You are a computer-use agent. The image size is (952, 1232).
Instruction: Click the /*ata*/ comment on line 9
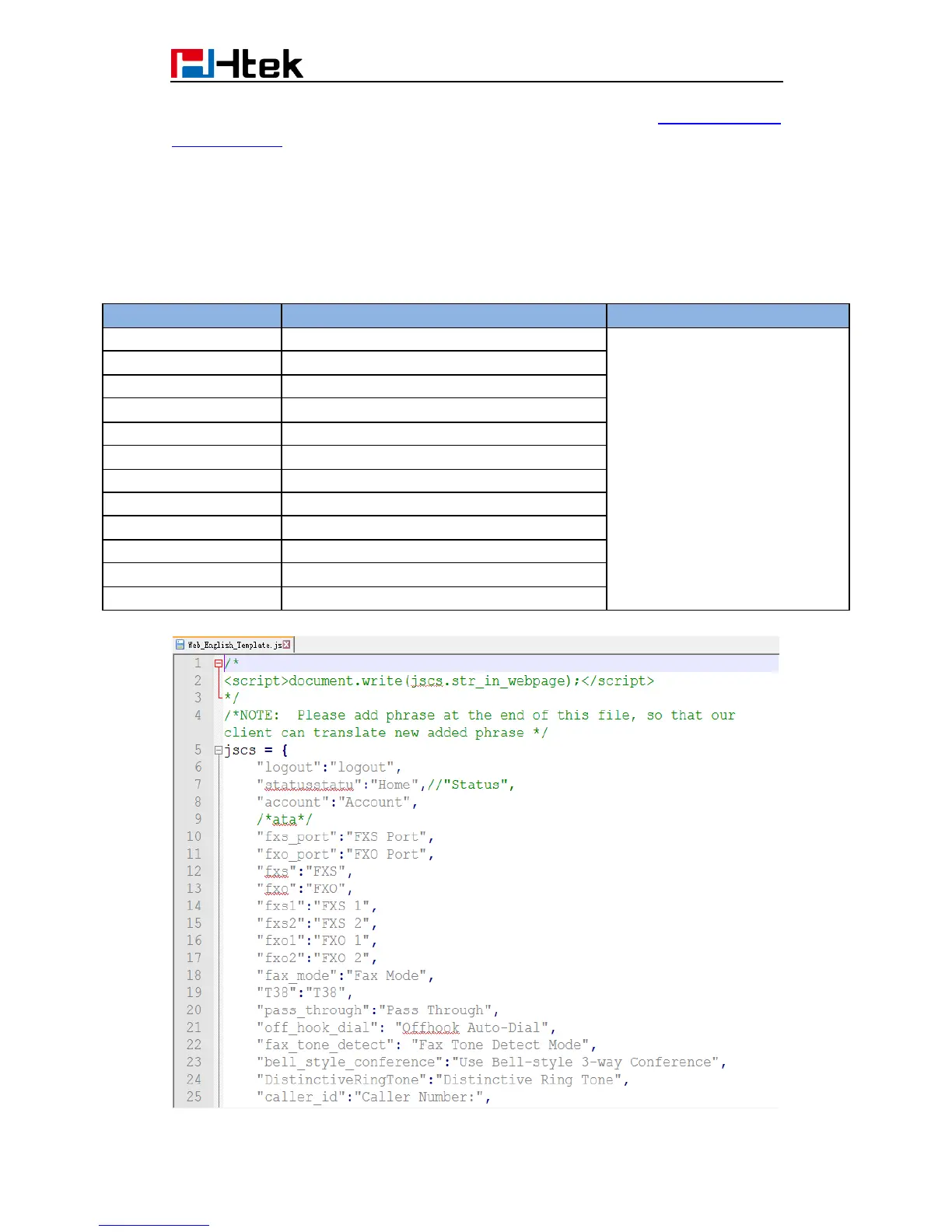point(284,819)
